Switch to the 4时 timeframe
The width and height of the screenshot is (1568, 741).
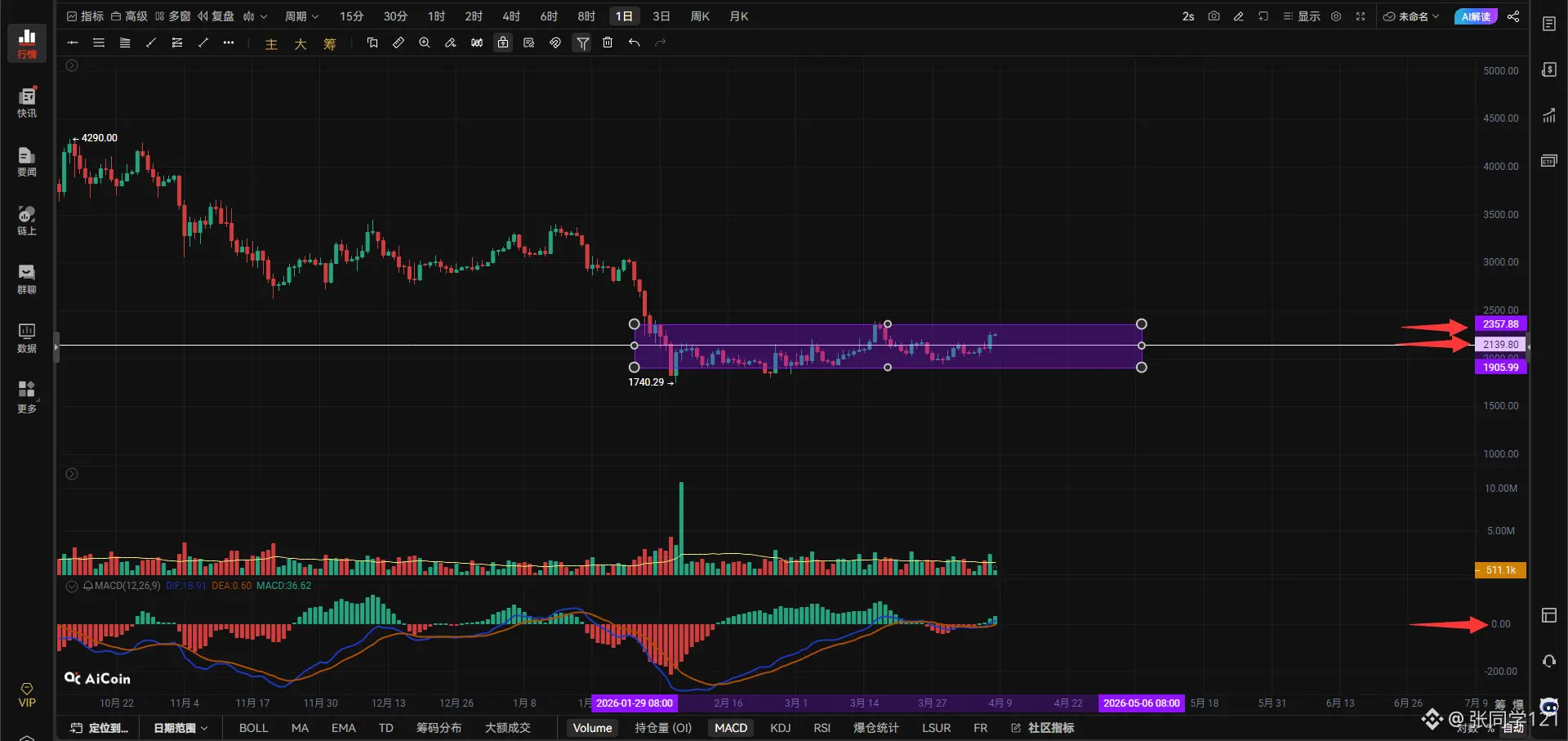click(x=511, y=16)
